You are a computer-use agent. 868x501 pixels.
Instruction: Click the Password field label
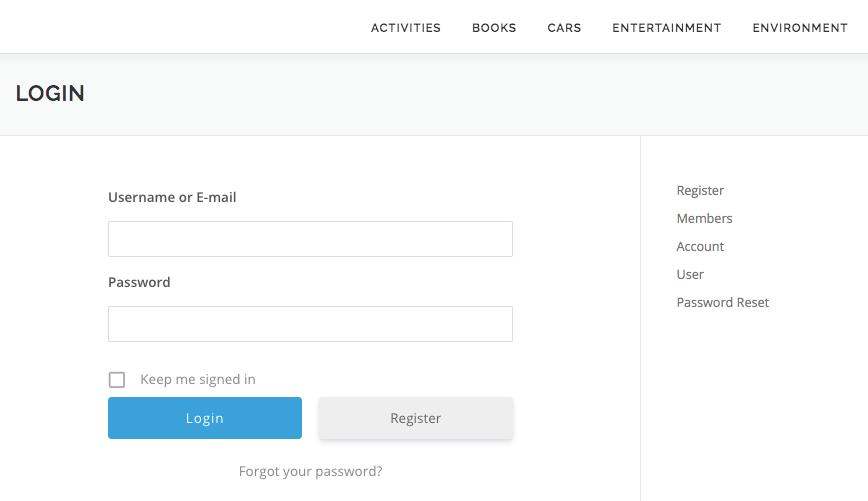pyautogui.click(x=139, y=282)
